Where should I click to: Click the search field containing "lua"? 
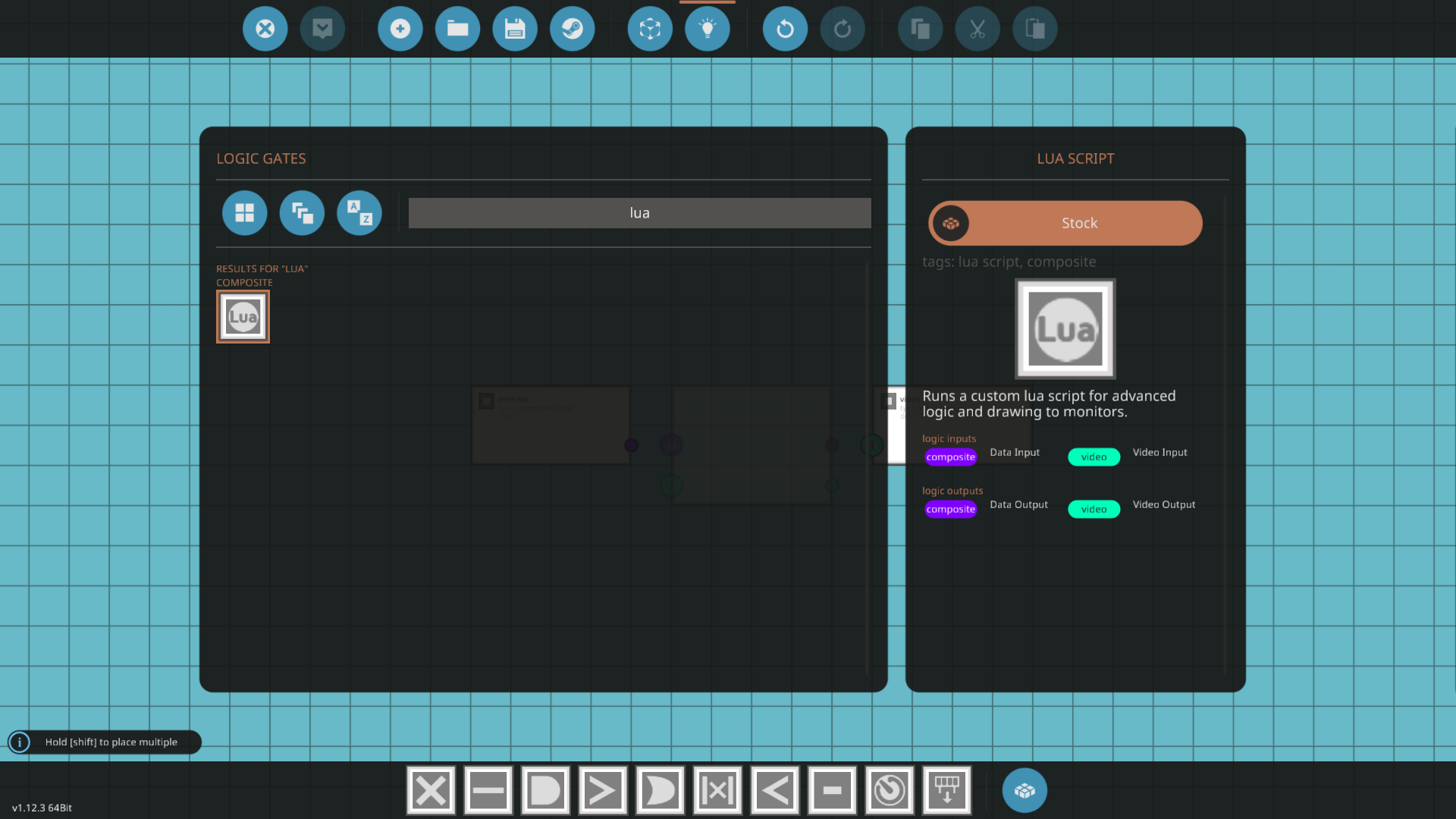pos(639,213)
